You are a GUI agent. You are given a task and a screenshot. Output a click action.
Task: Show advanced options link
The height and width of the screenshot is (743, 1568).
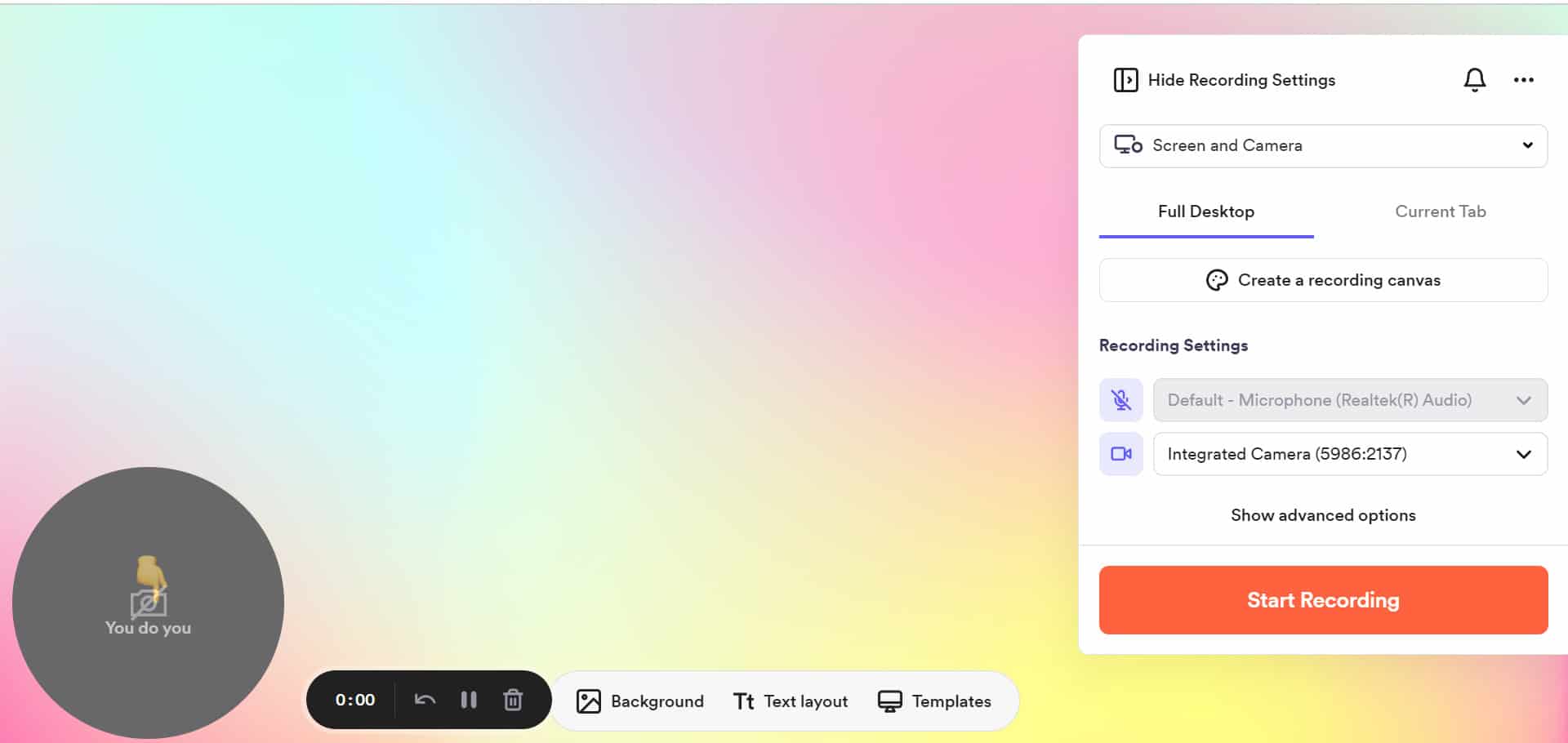(1323, 515)
